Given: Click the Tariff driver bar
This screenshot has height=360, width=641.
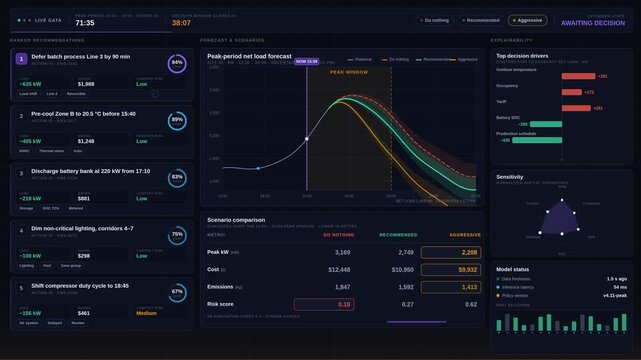Looking at the screenshot, I should click(576, 108).
